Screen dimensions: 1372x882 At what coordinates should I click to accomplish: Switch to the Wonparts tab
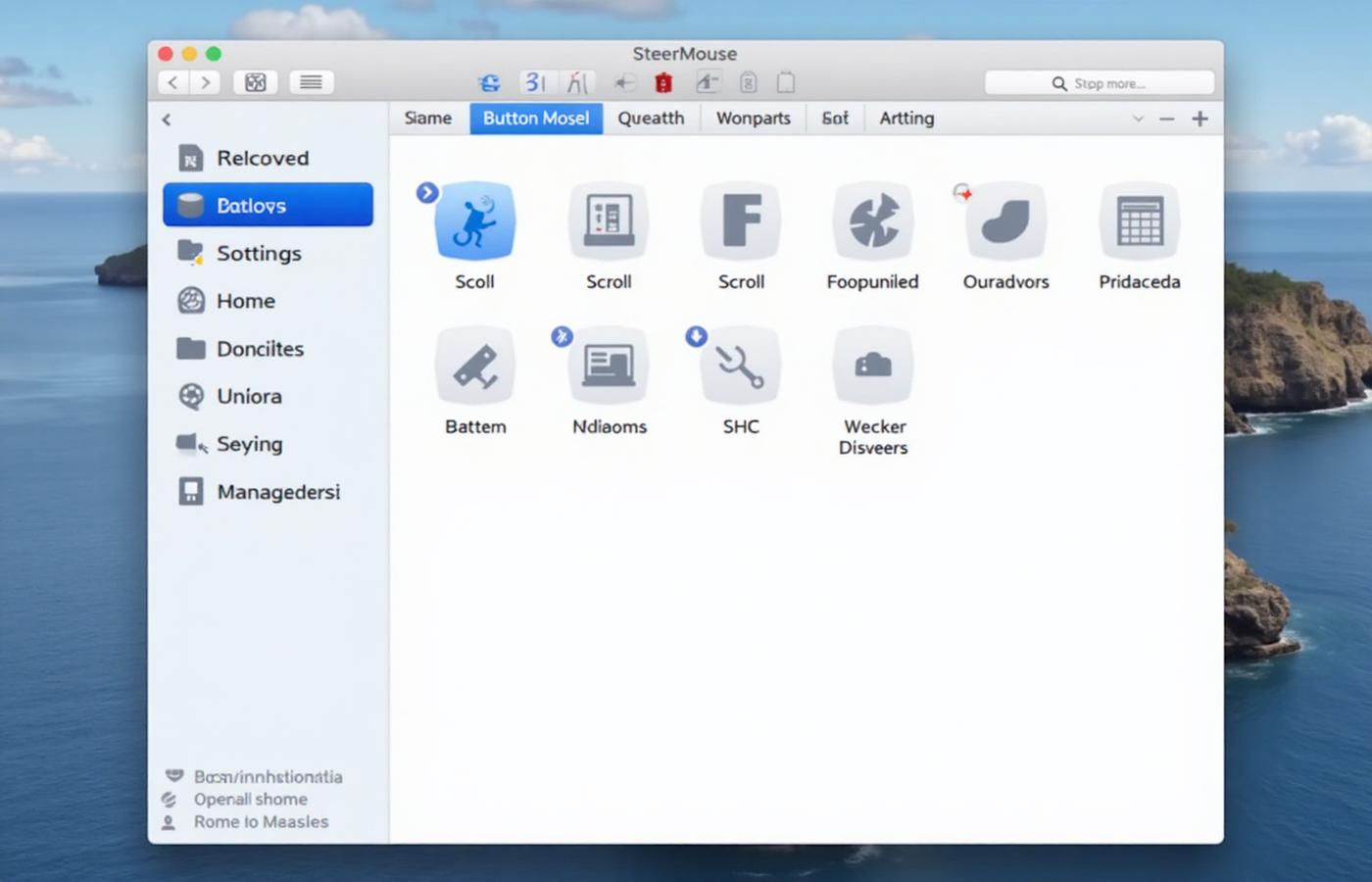pos(753,119)
